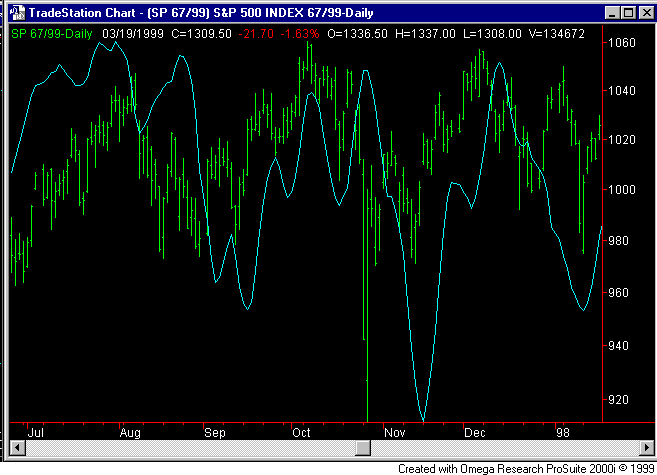Image resolution: width=657 pixels, height=475 pixels.
Task: Click the 940 price axis label
Action: point(618,346)
